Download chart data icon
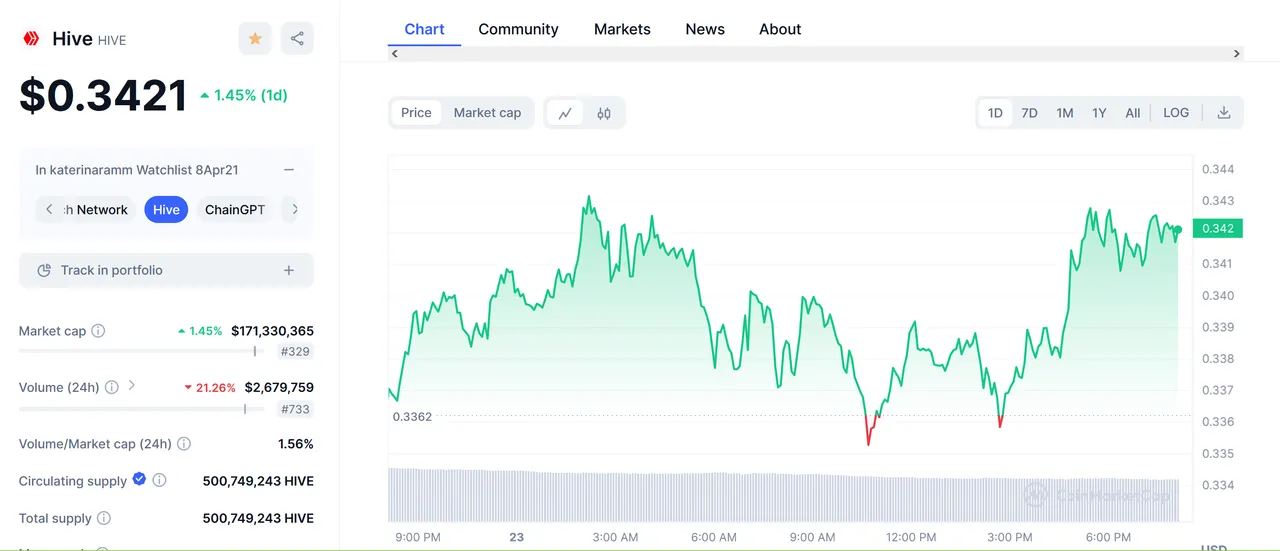The height and width of the screenshot is (551, 1280). [1223, 113]
